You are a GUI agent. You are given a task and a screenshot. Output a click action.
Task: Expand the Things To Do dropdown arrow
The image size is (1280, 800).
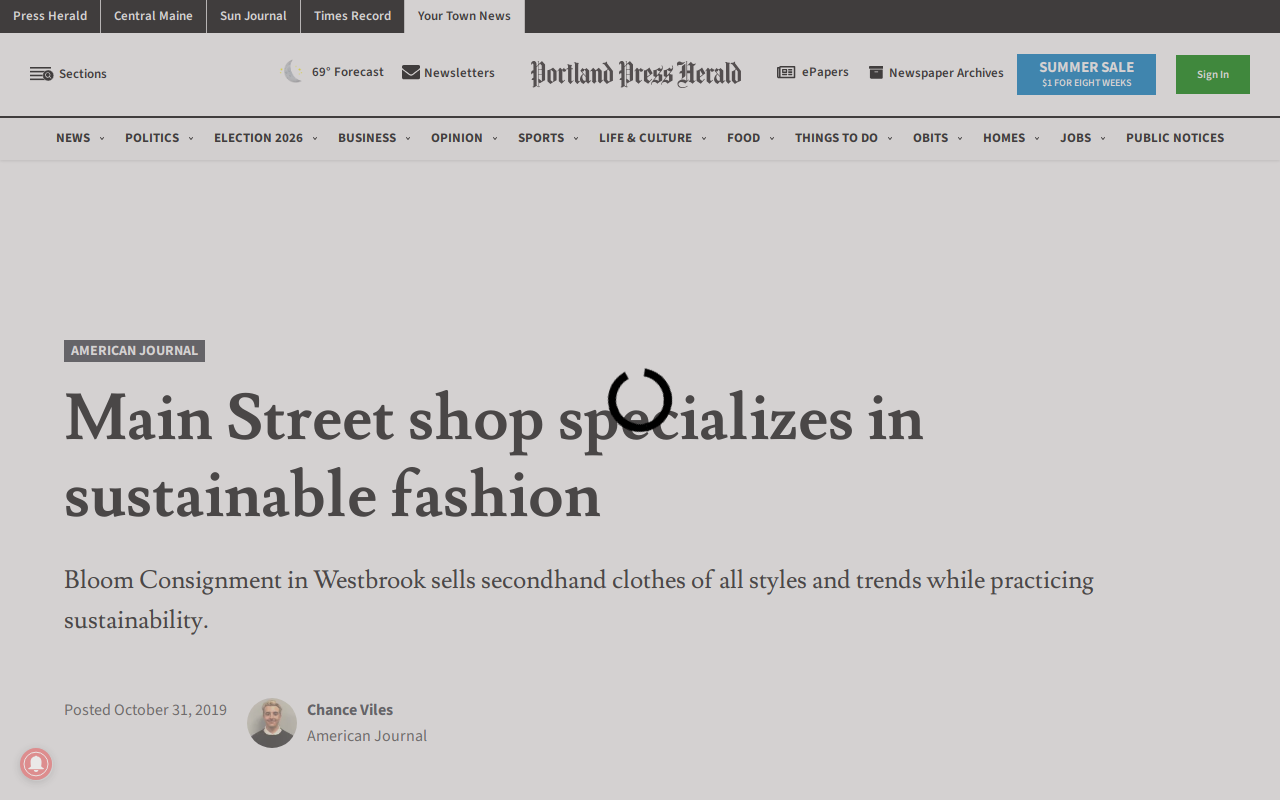click(x=890, y=139)
